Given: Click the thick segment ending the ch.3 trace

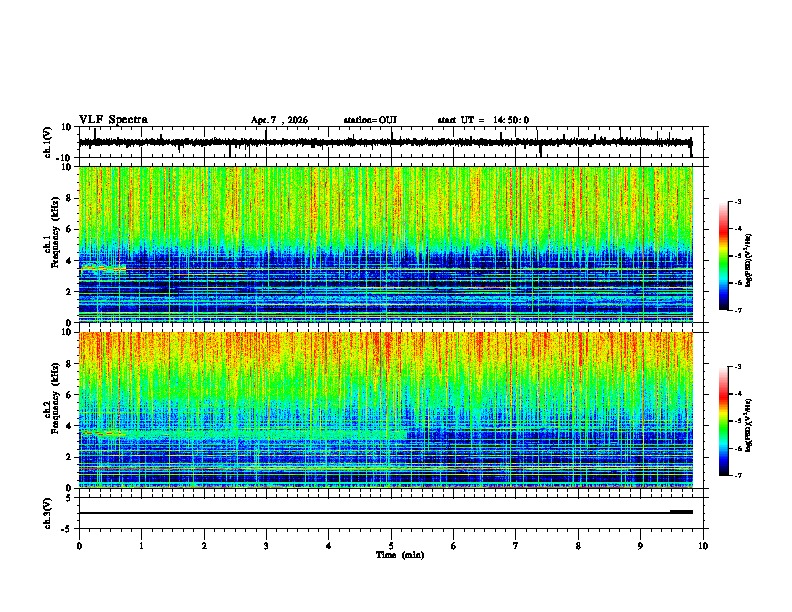Looking at the screenshot, I should [x=681, y=512].
